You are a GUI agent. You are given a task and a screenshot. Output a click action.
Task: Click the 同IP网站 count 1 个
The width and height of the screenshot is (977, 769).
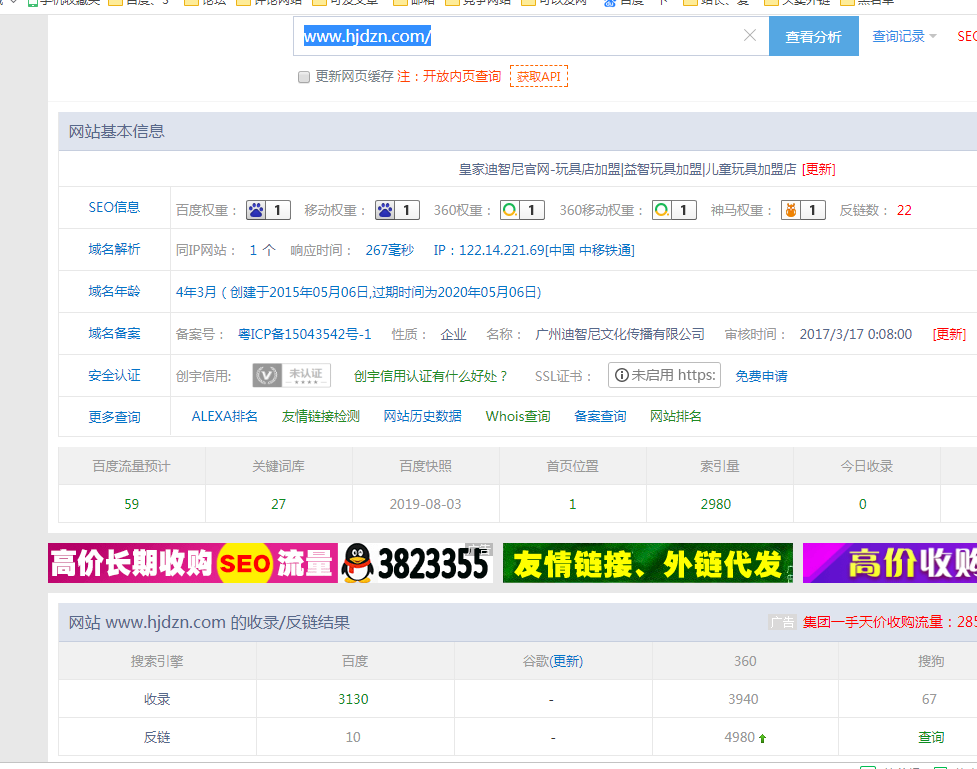click(x=262, y=251)
